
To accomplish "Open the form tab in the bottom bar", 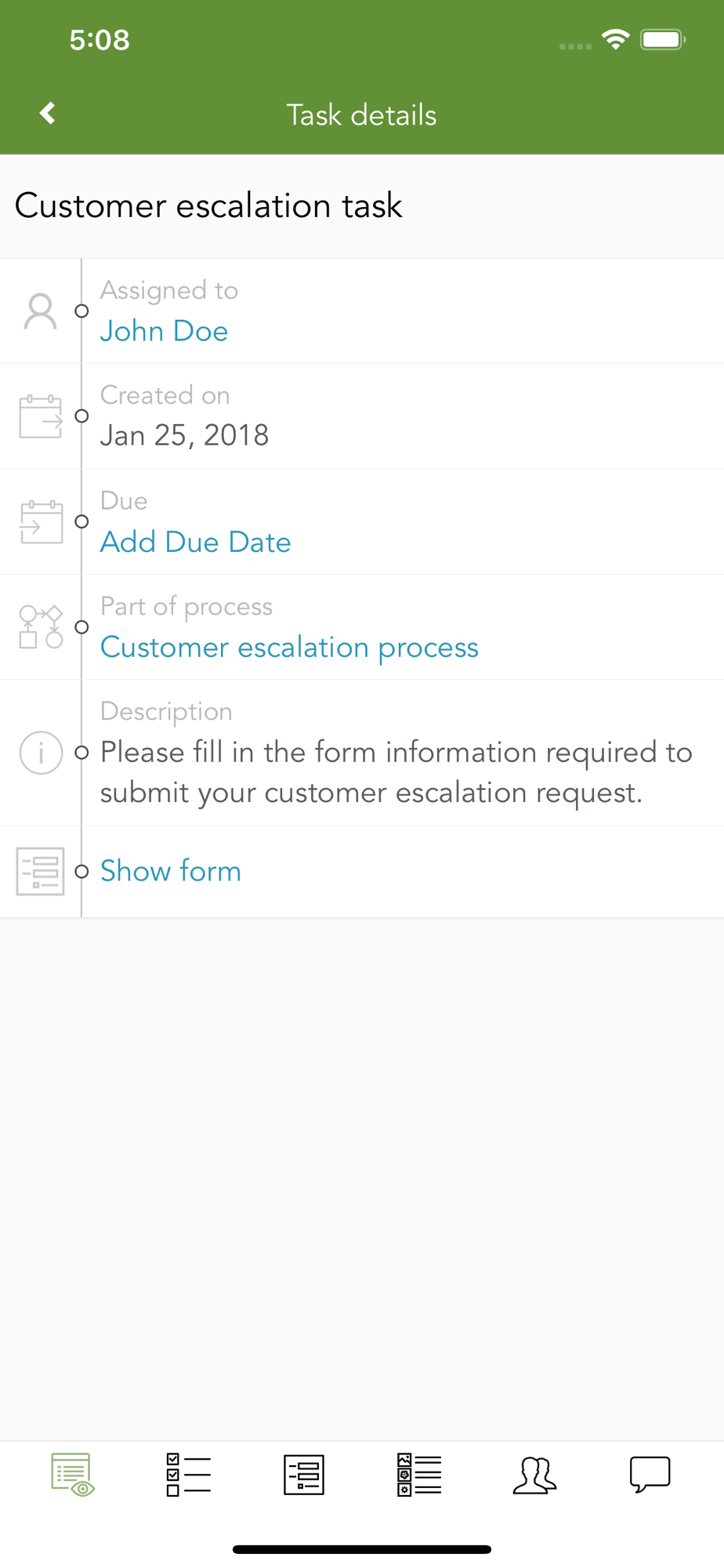I will click(304, 1475).
